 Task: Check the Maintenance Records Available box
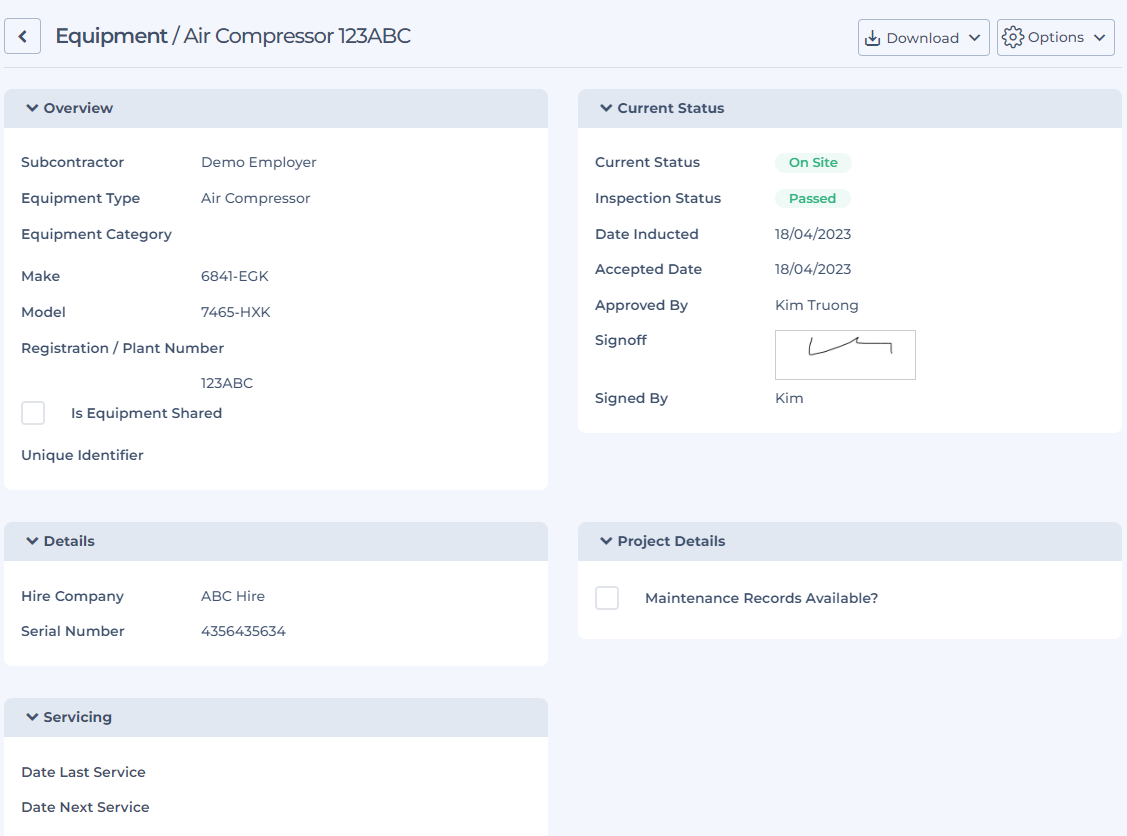(x=607, y=598)
